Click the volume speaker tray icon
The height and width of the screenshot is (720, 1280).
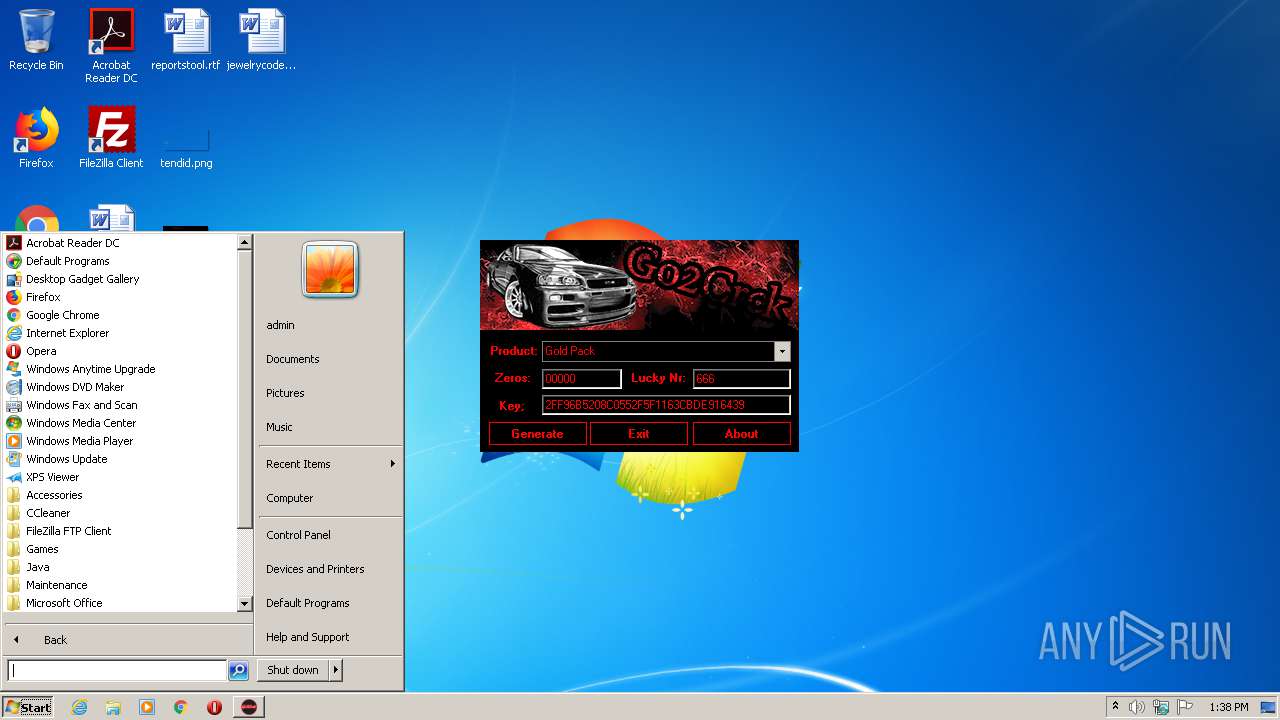[1137, 707]
